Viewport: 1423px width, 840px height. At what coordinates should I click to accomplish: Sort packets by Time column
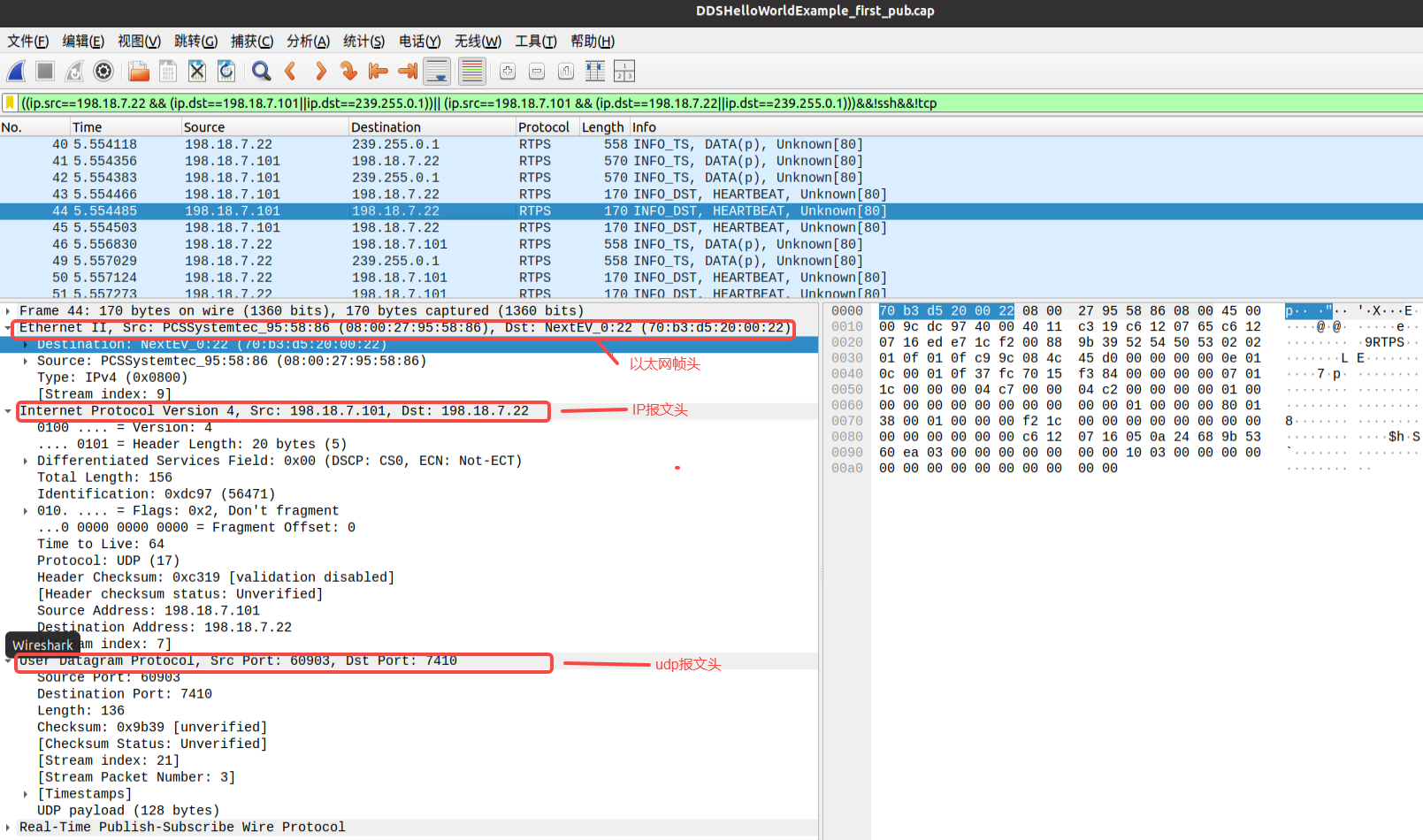126,127
